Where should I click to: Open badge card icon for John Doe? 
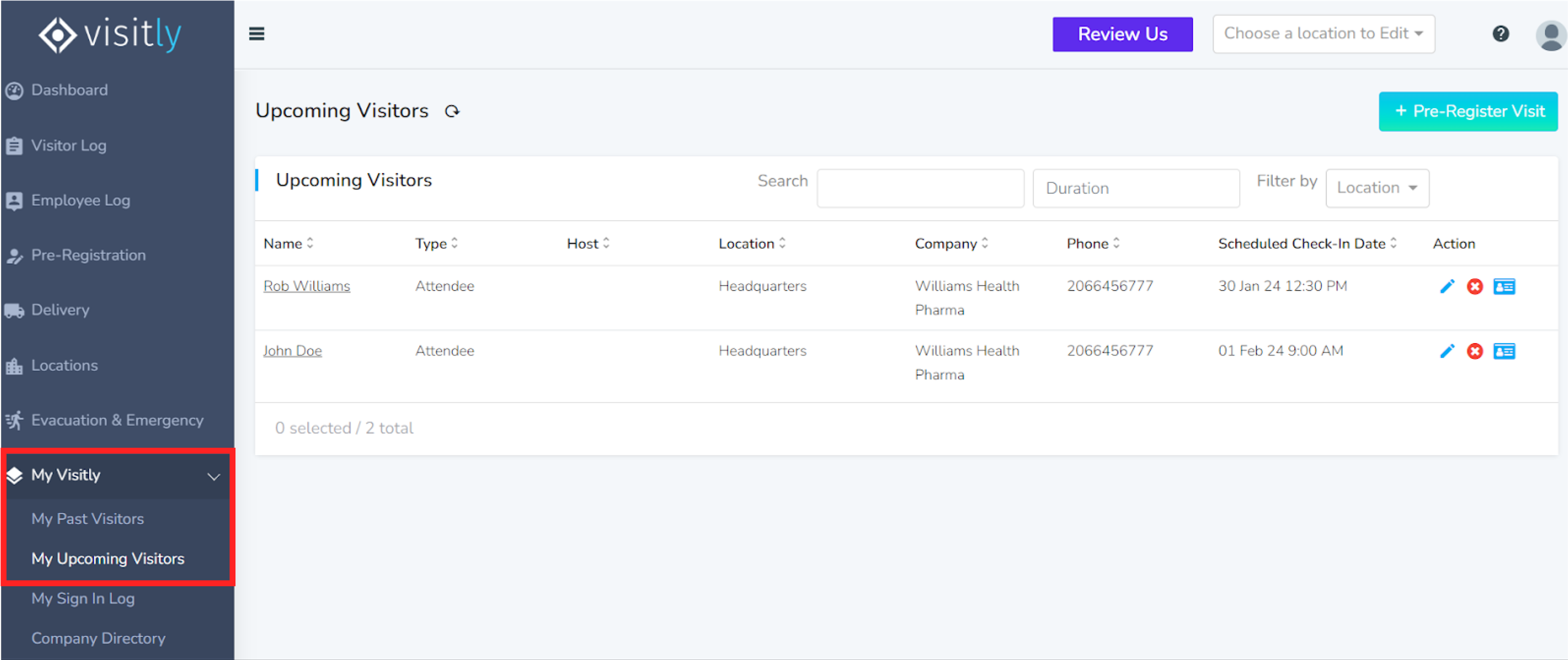1504,351
